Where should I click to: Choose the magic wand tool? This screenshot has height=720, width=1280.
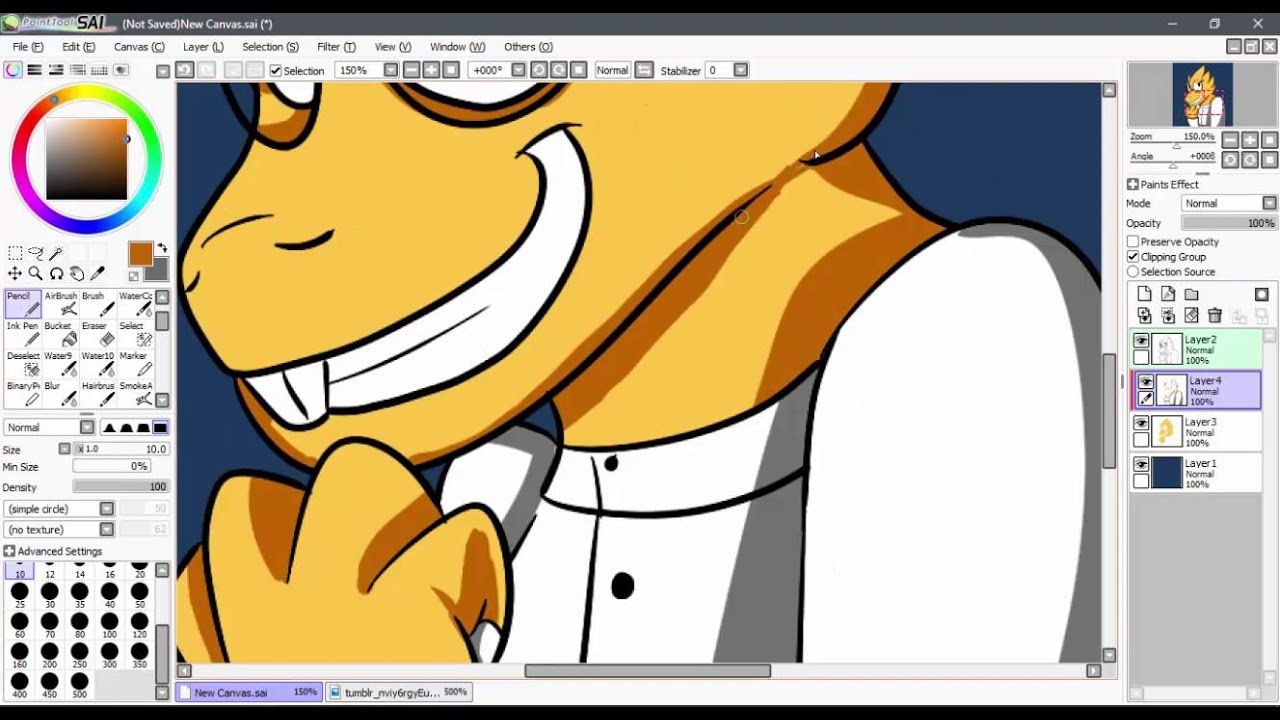56,254
